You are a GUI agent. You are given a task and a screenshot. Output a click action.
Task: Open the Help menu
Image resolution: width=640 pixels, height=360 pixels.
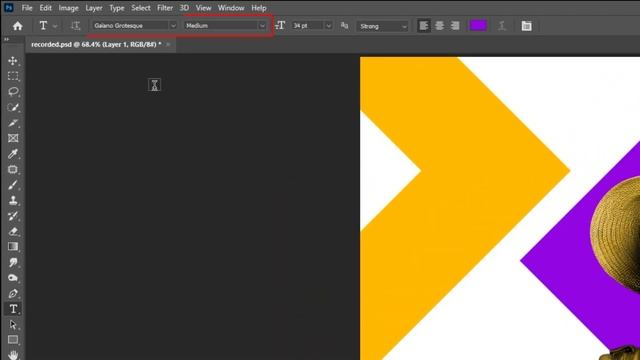pyautogui.click(x=258, y=8)
